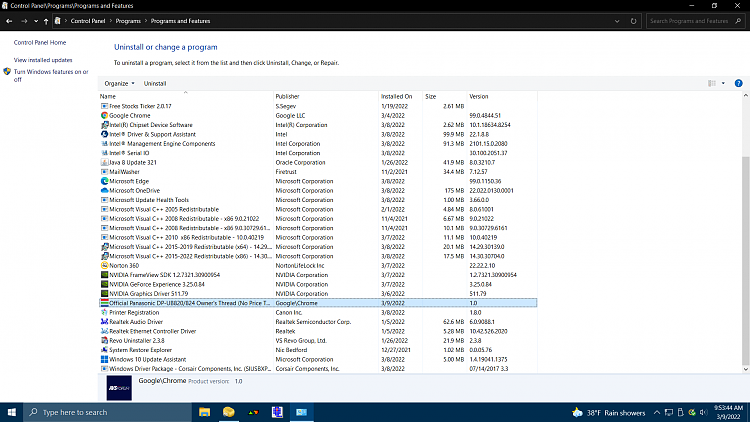Sort list by the Publisher column header
The width and height of the screenshot is (750, 422).
(x=286, y=96)
